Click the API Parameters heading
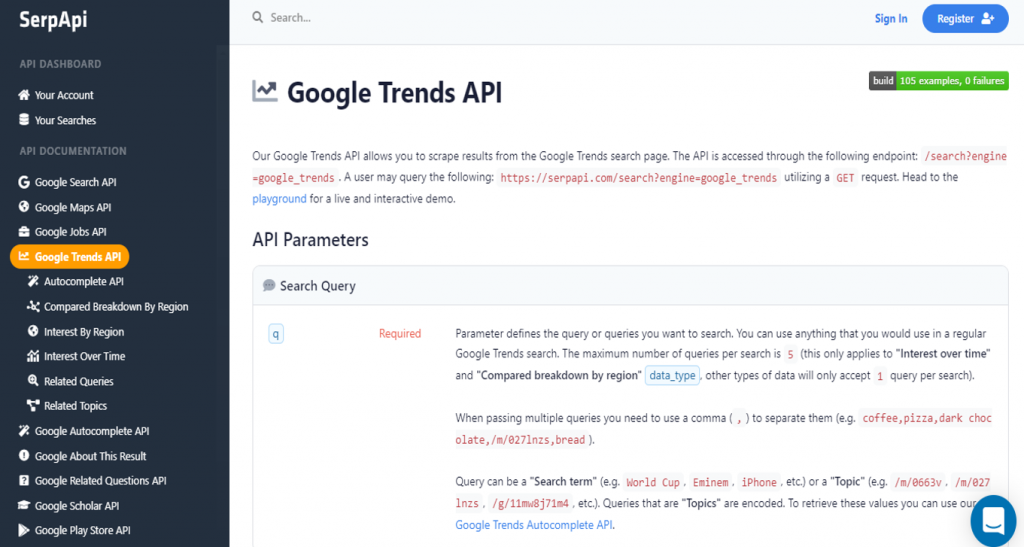The width and height of the screenshot is (1024, 547). tap(310, 240)
